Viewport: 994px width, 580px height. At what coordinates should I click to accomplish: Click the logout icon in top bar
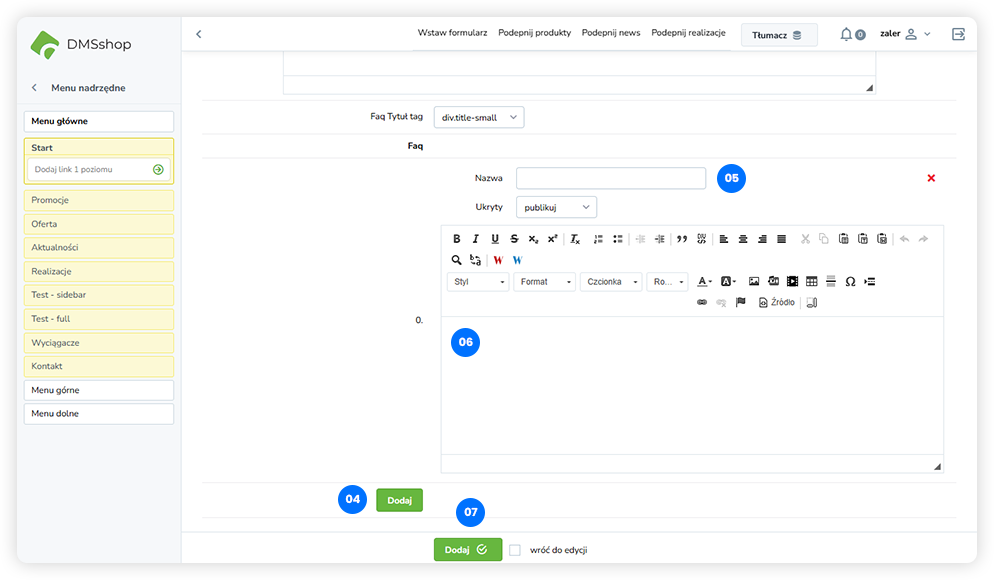959,34
